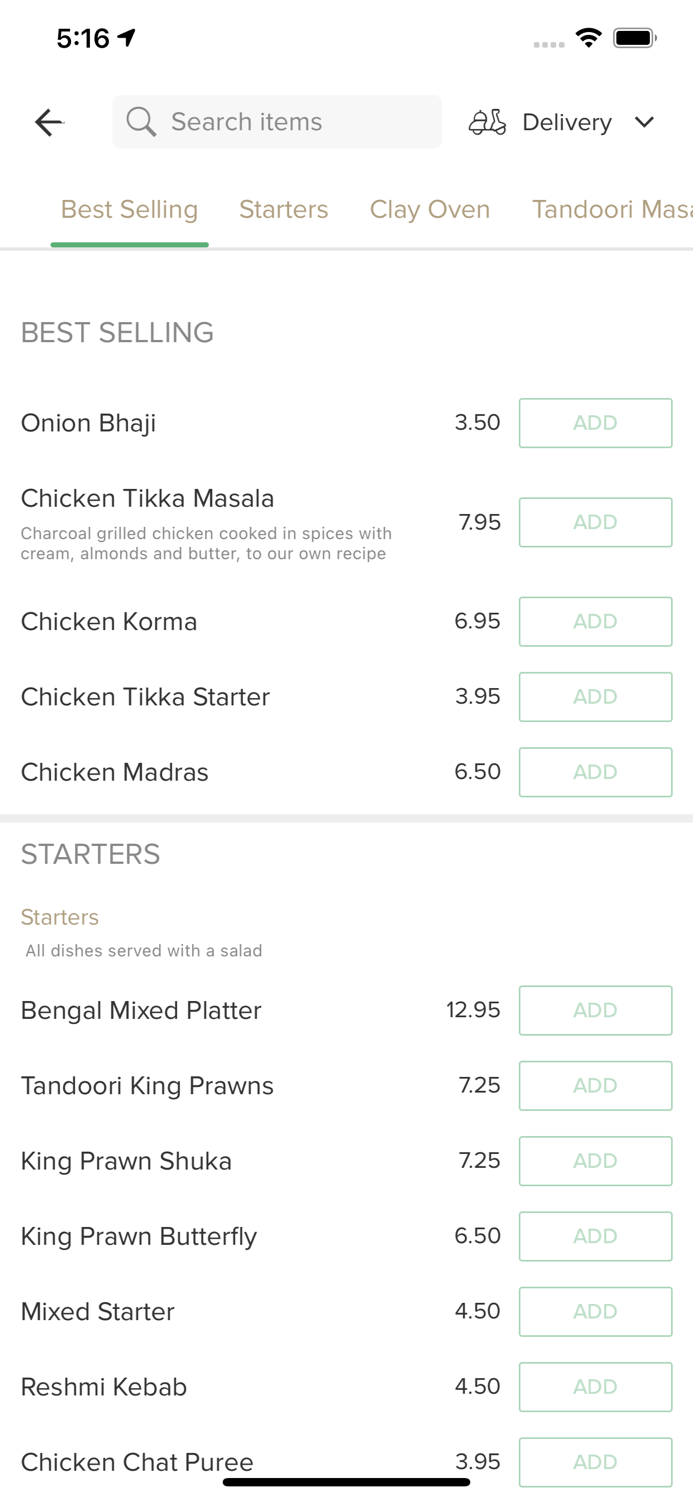Image resolution: width=693 pixels, height=1500 pixels.
Task: Open the Clay Oven tab
Action: 430,209
